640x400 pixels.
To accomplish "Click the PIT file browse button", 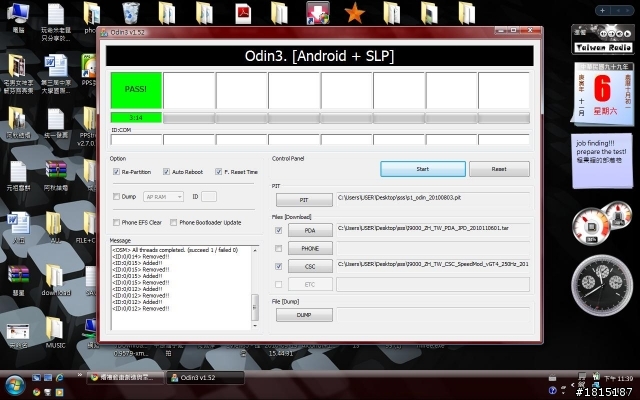I will (x=304, y=200).
